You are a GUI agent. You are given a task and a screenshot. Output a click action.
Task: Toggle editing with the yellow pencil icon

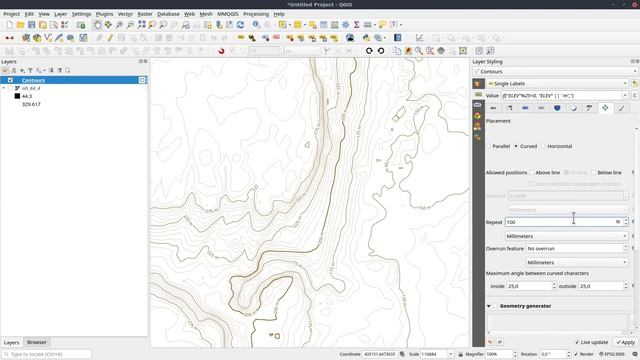tap(110, 38)
